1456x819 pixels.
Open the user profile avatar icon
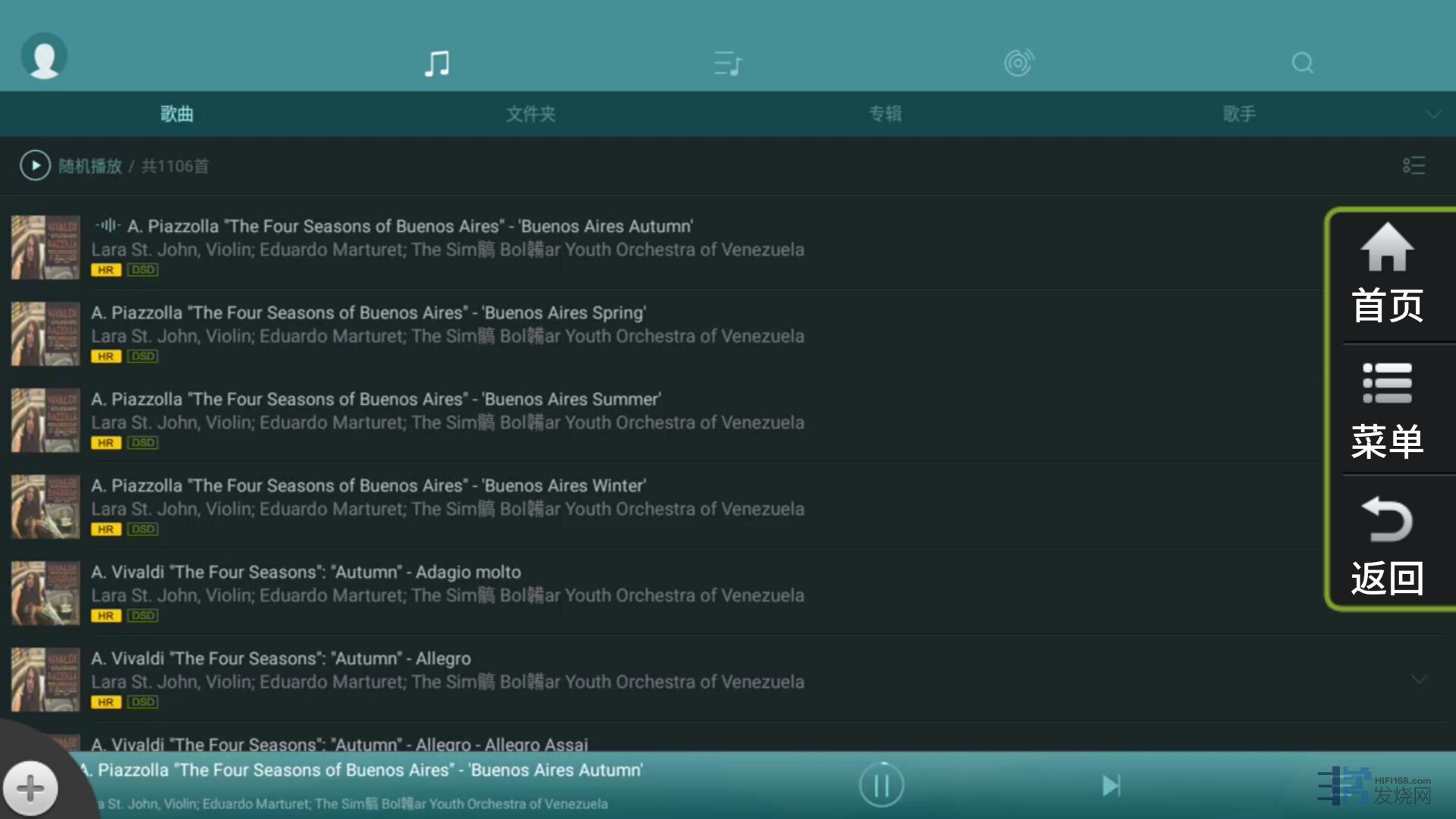pyautogui.click(x=44, y=56)
